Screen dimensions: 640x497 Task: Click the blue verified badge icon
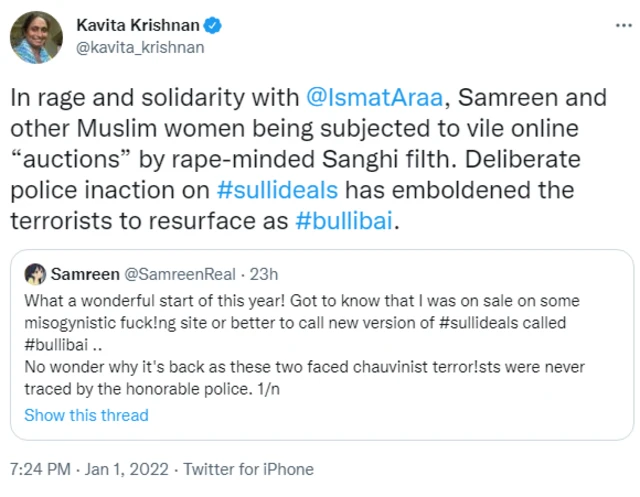[x=211, y=24]
